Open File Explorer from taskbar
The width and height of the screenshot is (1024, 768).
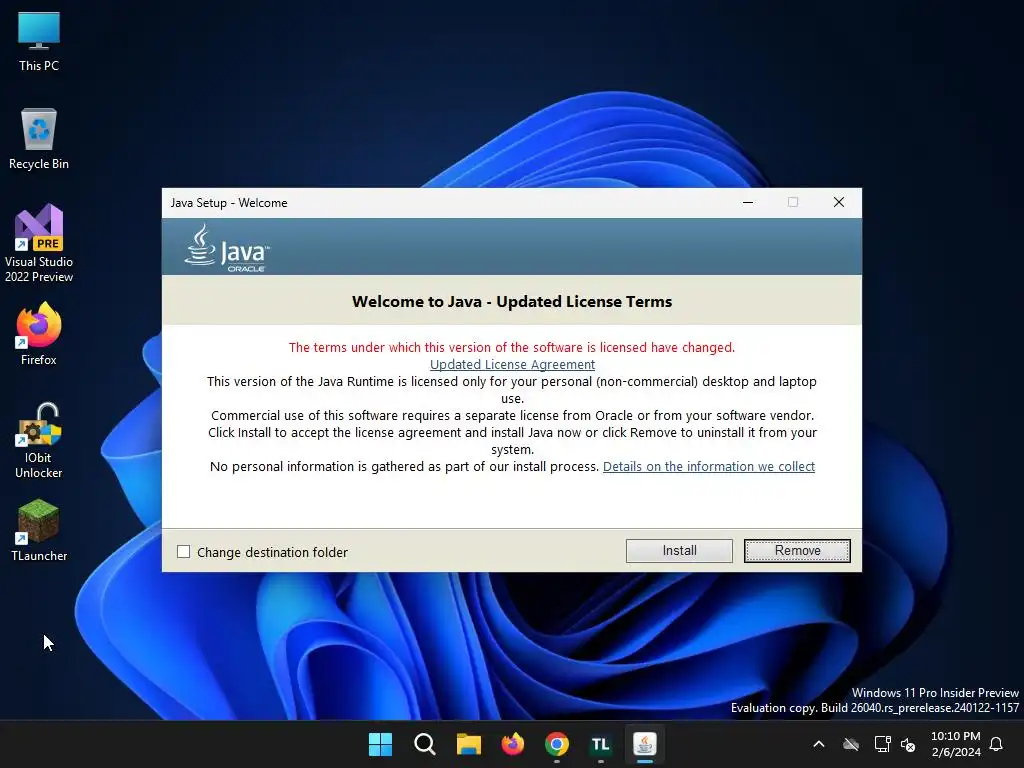click(x=469, y=744)
